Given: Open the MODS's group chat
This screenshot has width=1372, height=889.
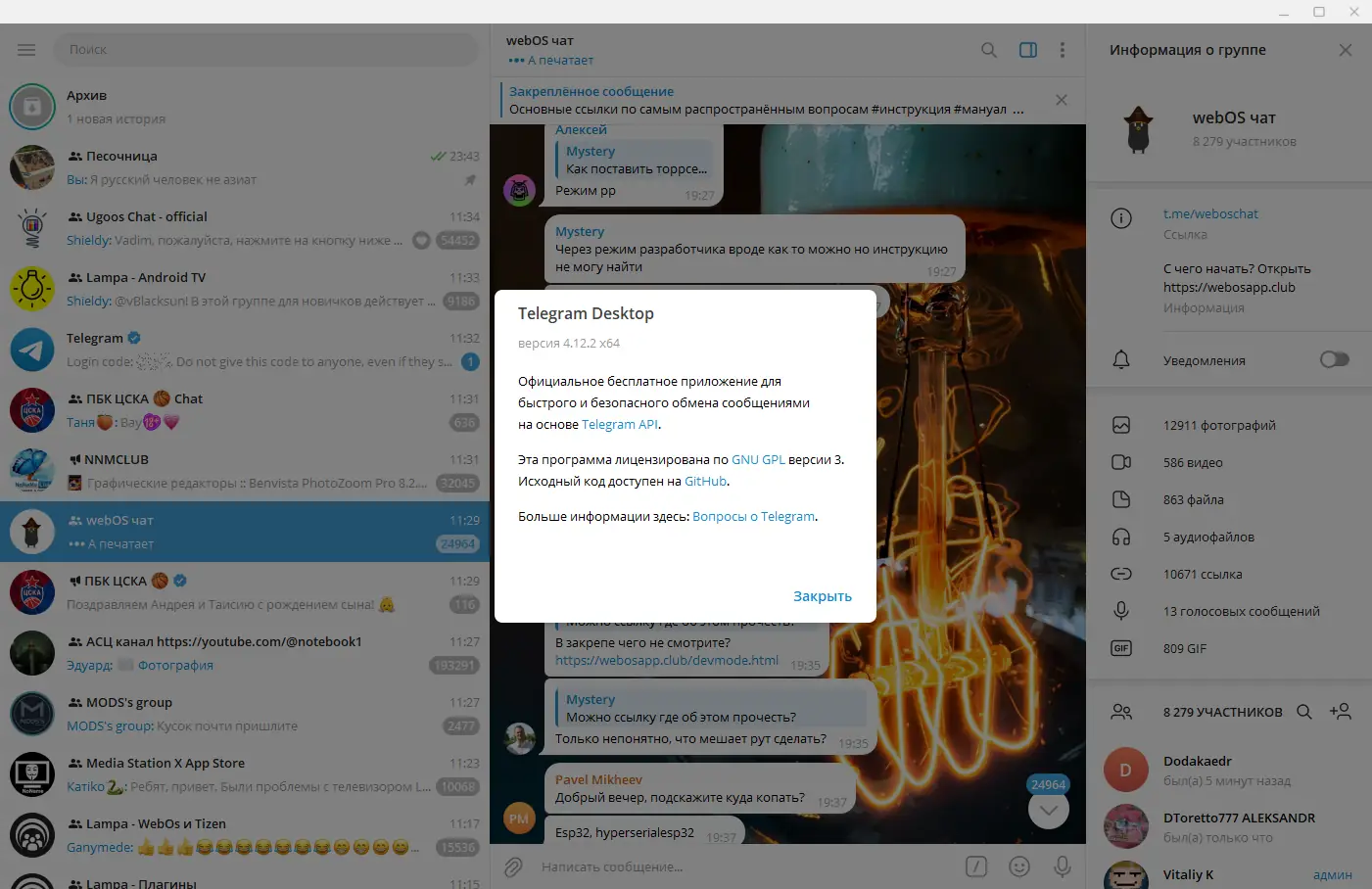Looking at the screenshot, I should [245, 714].
